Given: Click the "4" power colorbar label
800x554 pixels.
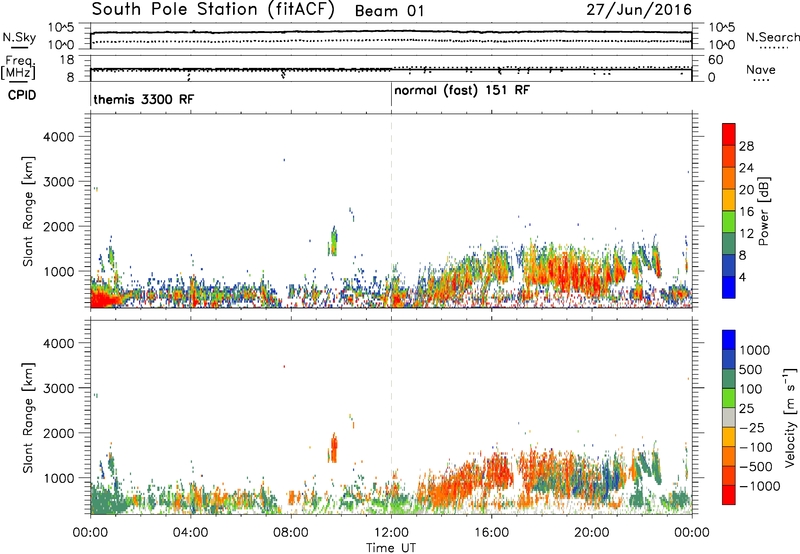Looking at the screenshot, I should (x=743, y=278).
